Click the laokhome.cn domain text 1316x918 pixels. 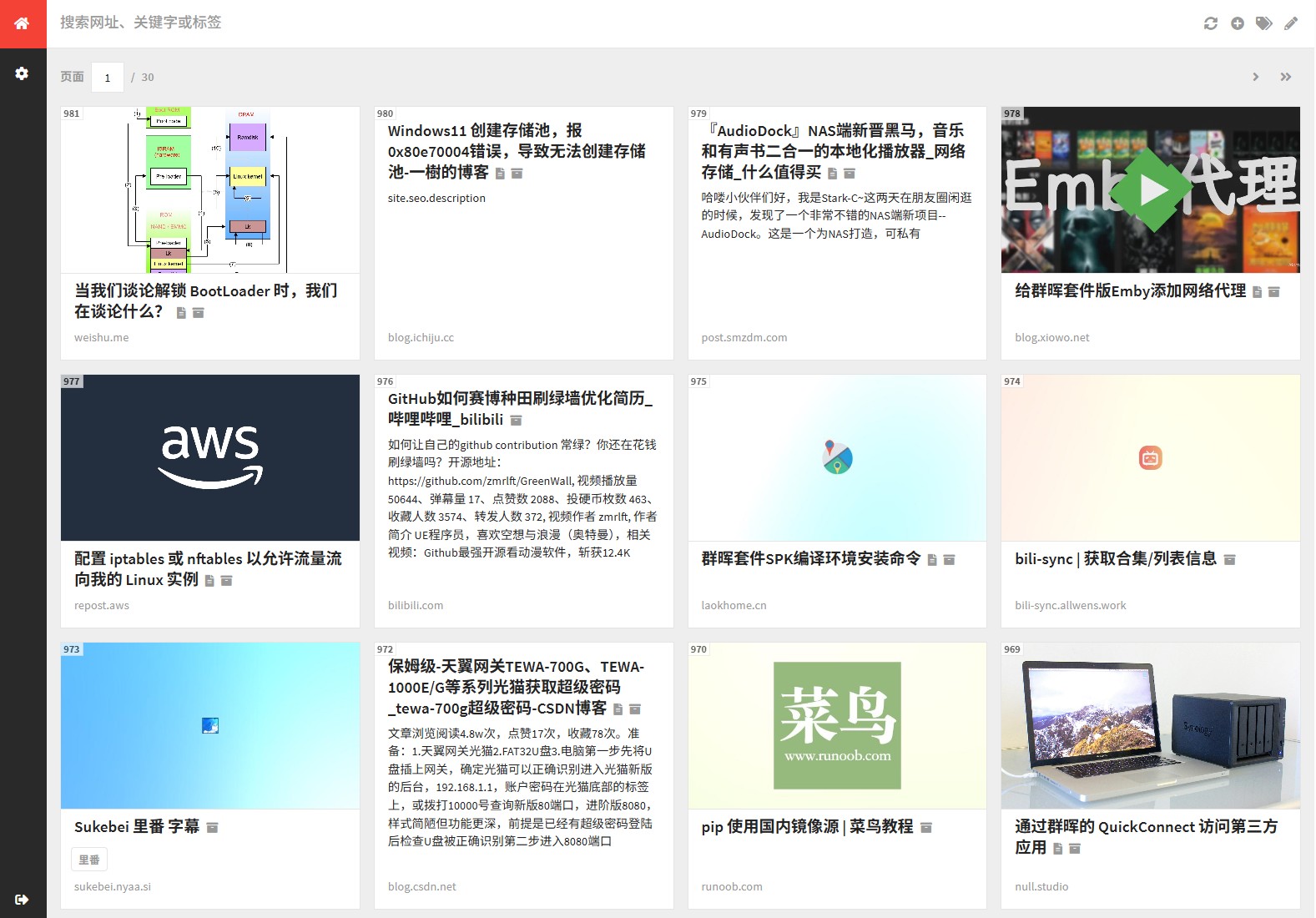pos(734,606)
